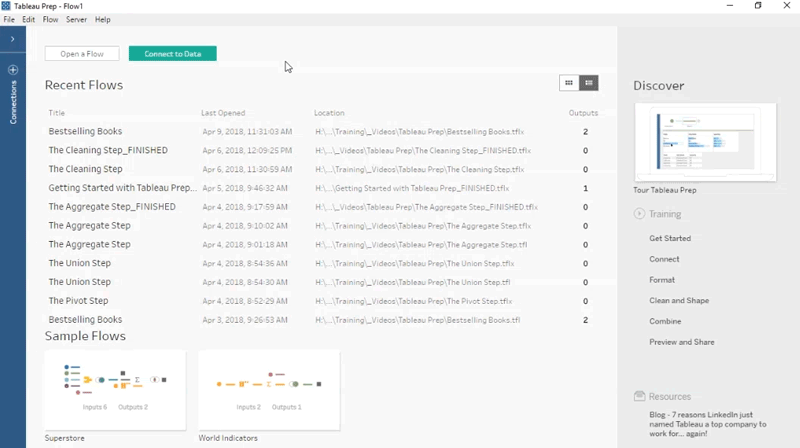
Task: Click the Resources news icon
Action: 639,397
